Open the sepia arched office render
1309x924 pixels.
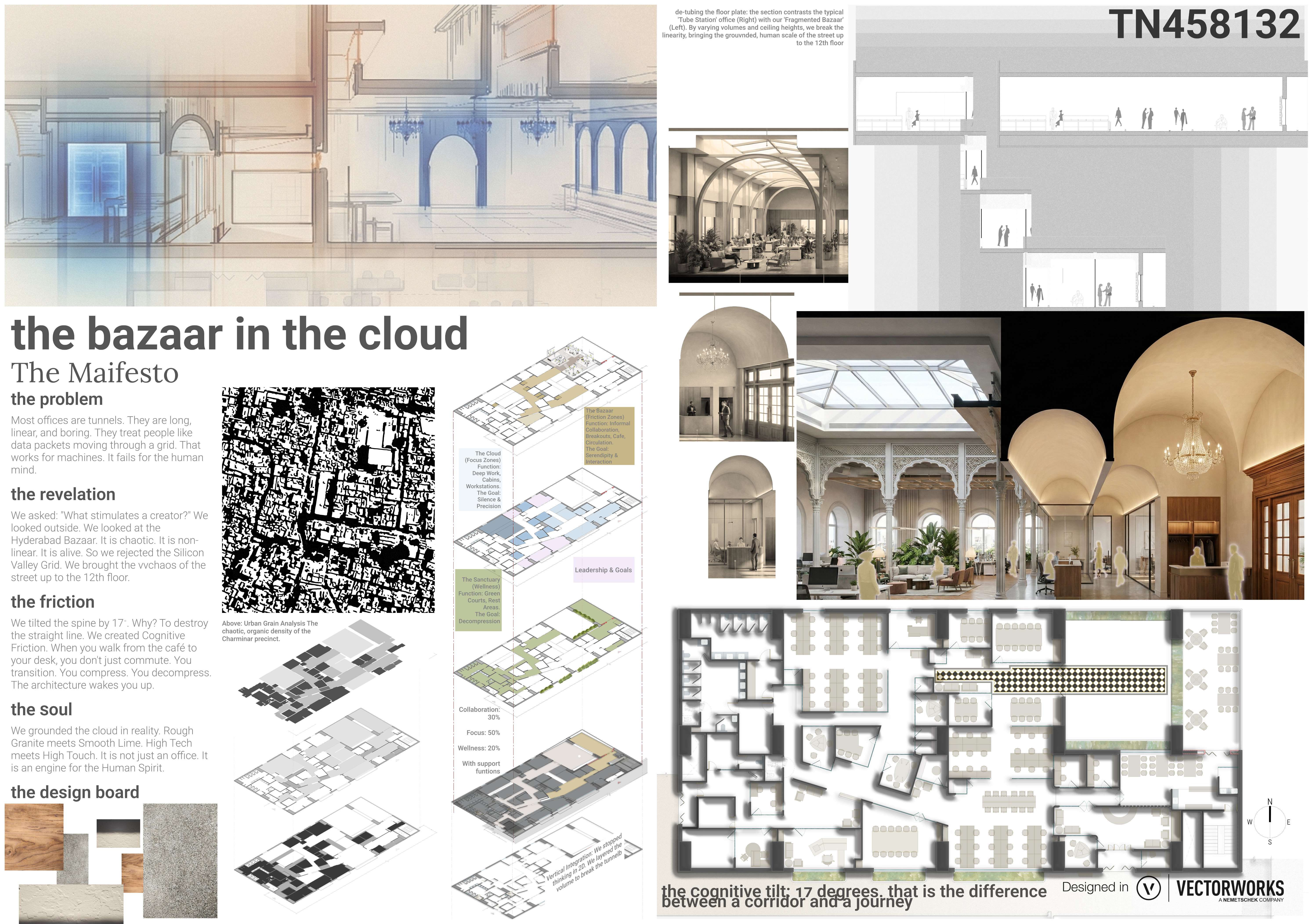point(758,209)
